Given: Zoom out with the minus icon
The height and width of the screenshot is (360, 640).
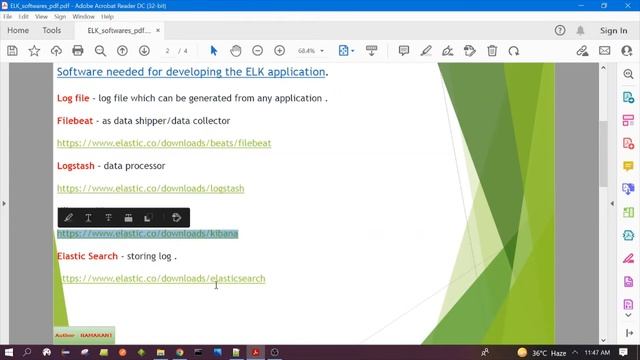Looking at the screenshot, I should 257,51.
